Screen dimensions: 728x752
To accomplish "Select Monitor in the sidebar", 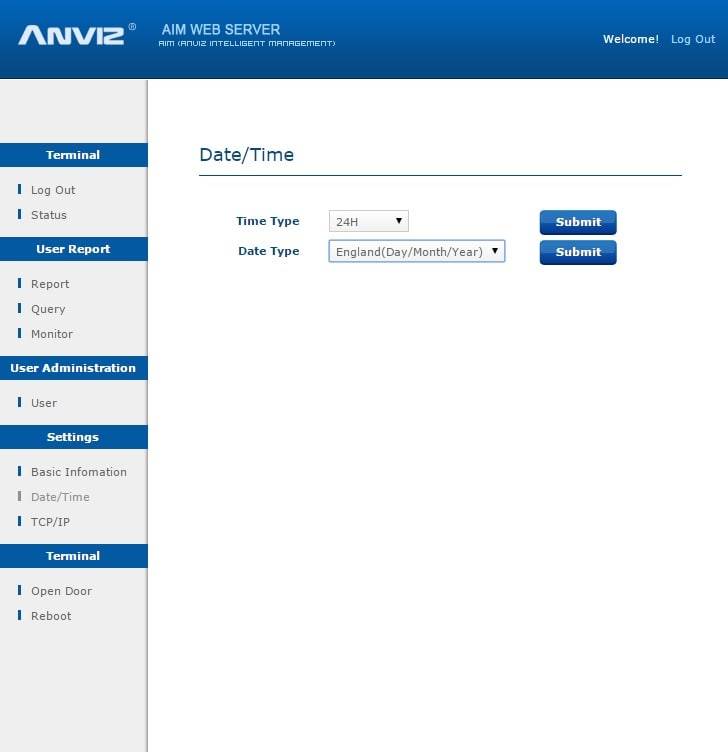I will coord(51,334).
